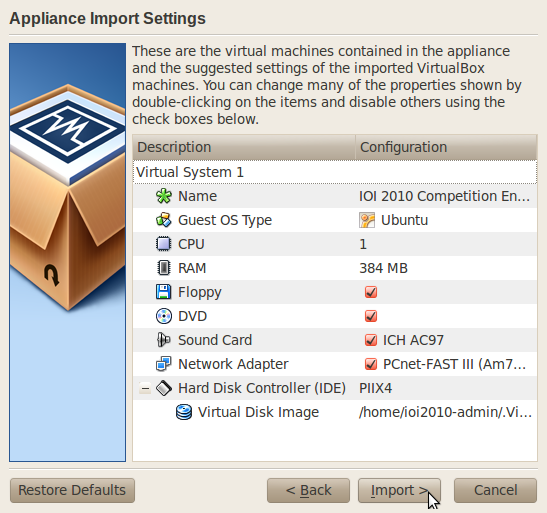
Task: Click the Restore Defaults button
Action: (x=72, y=490)
